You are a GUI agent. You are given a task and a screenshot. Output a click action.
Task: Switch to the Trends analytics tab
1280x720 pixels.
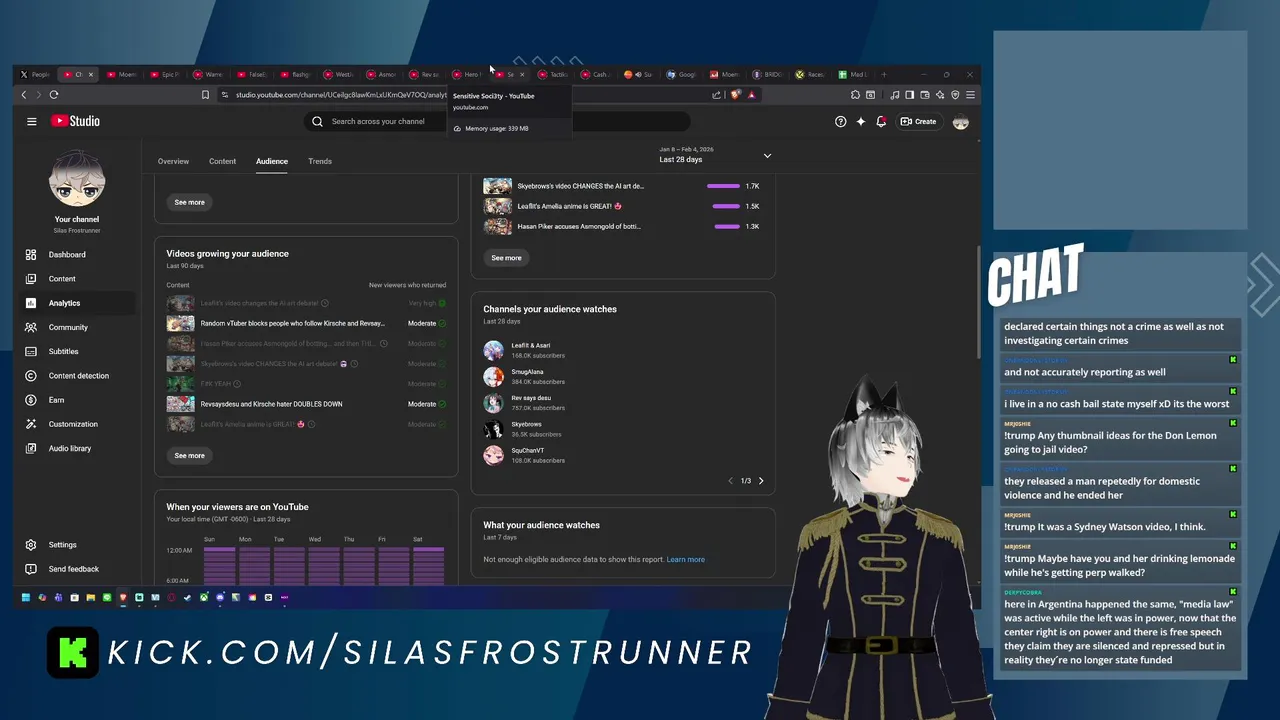(x=320, y=161)
